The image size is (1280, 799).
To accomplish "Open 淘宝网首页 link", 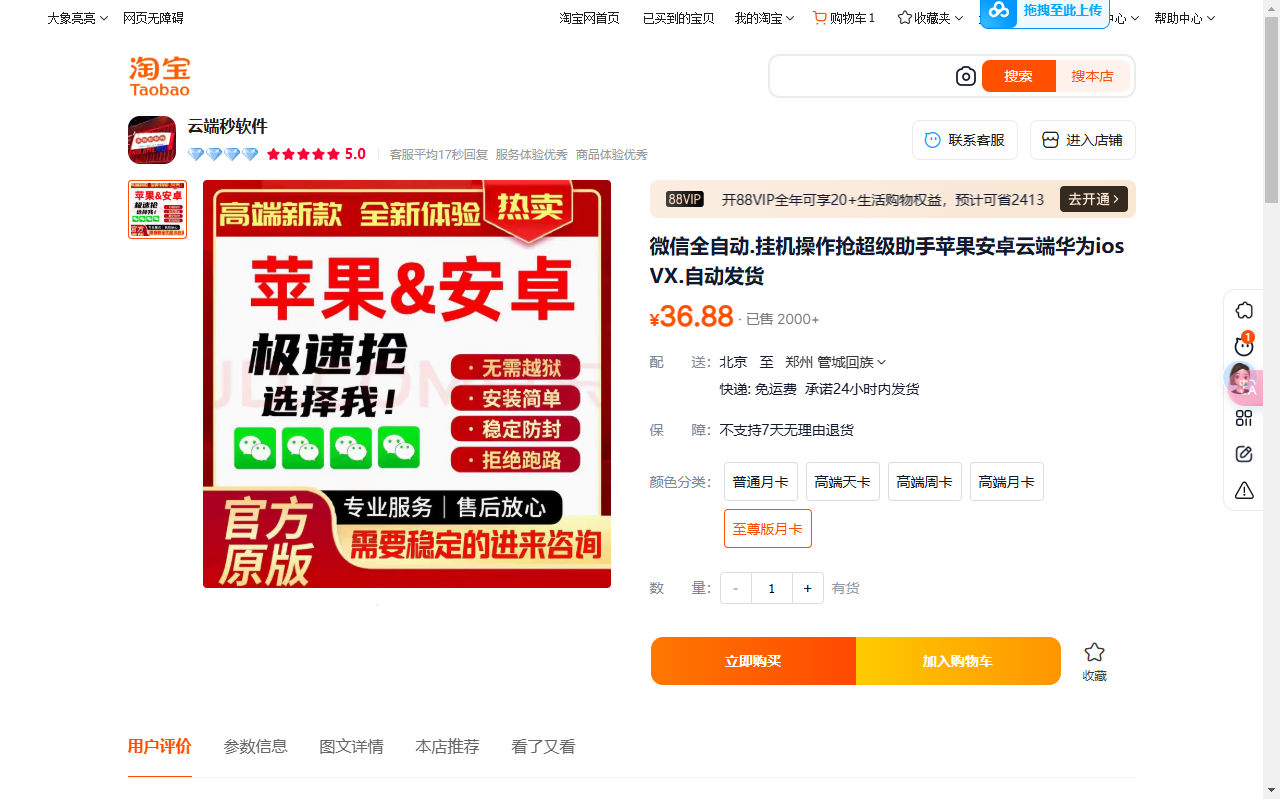I will pyautogui.click(x=589, y=18).
